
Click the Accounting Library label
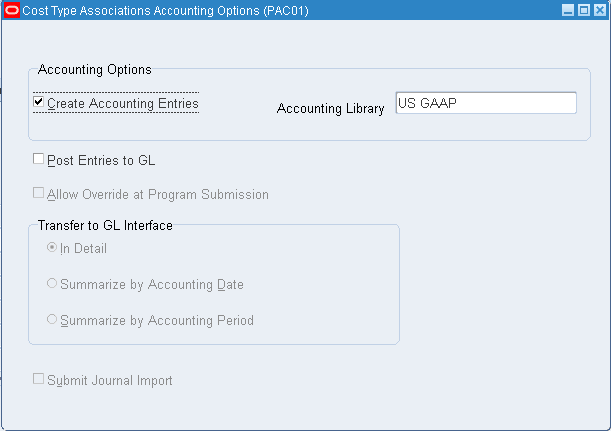(x=330, y=108)
